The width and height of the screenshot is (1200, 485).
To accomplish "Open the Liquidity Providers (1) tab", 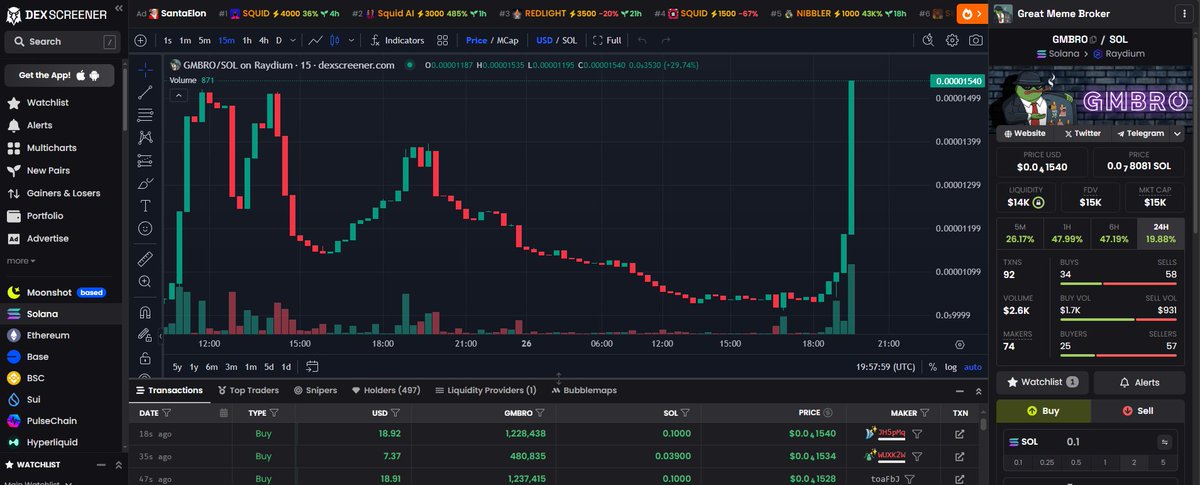I will [x=485, y=390].
